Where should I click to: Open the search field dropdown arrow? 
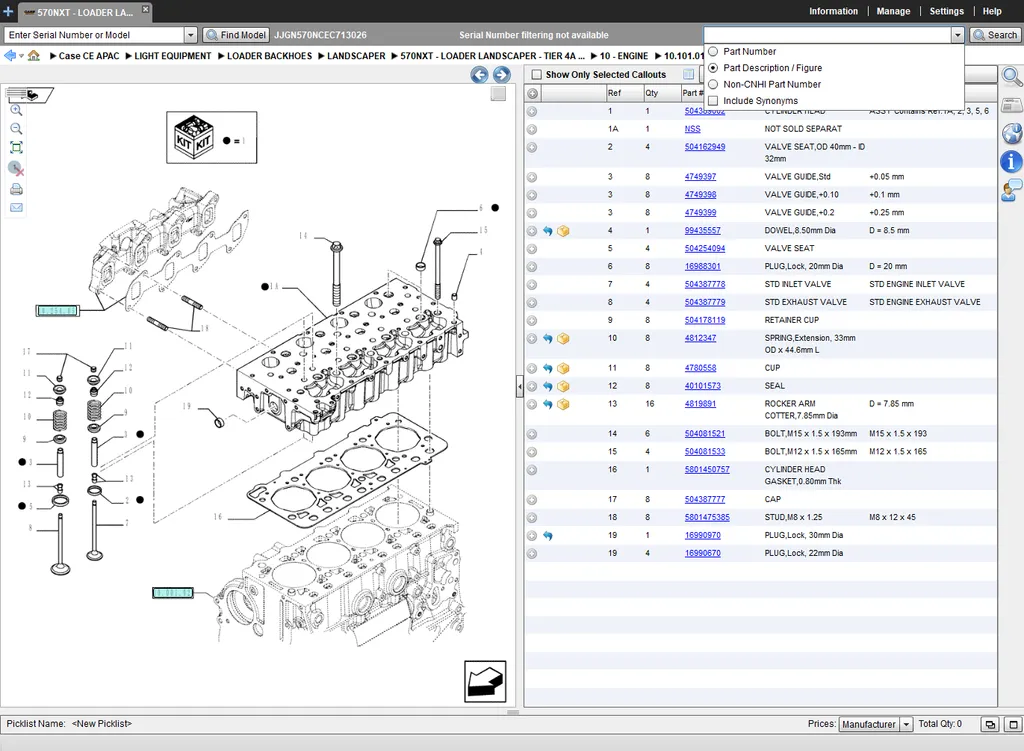[957, 35]
